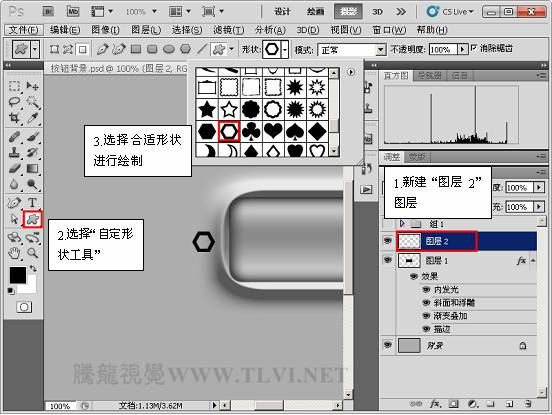Open the 形状 shape picker dropdown arrow
Screen dimensions: 552x415
(285, 50)
